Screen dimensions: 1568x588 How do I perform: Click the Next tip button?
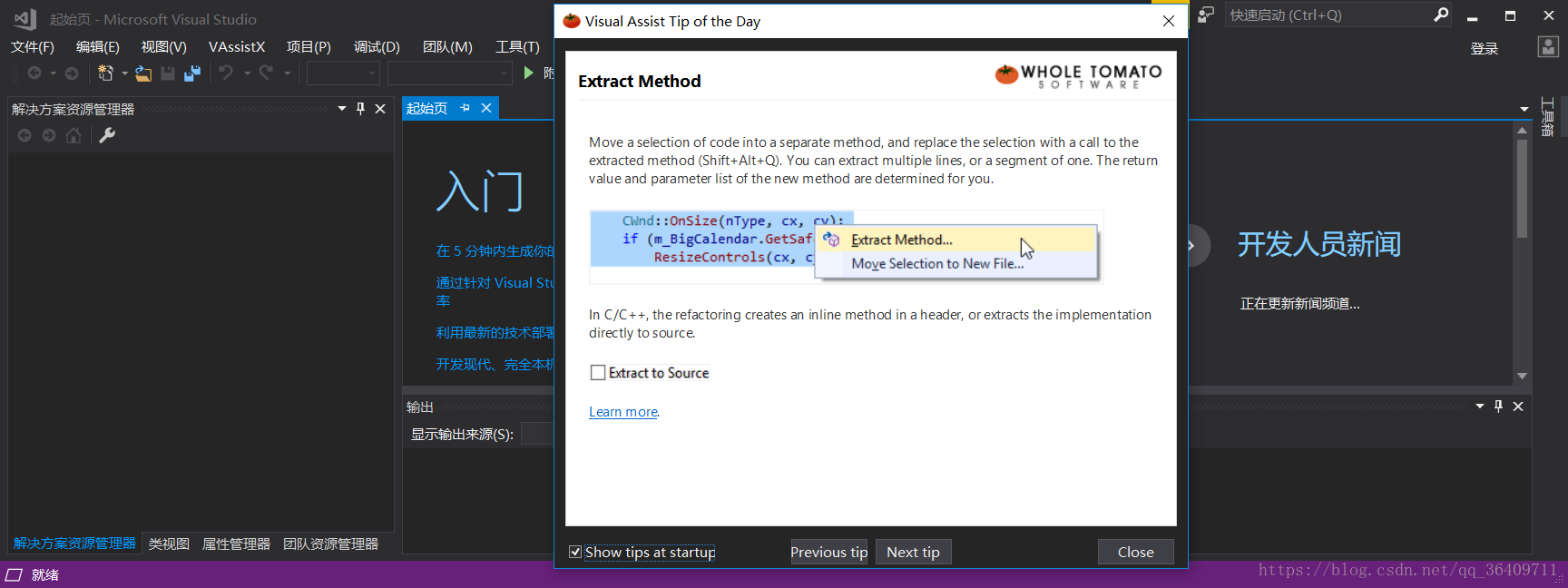[913, 552]
